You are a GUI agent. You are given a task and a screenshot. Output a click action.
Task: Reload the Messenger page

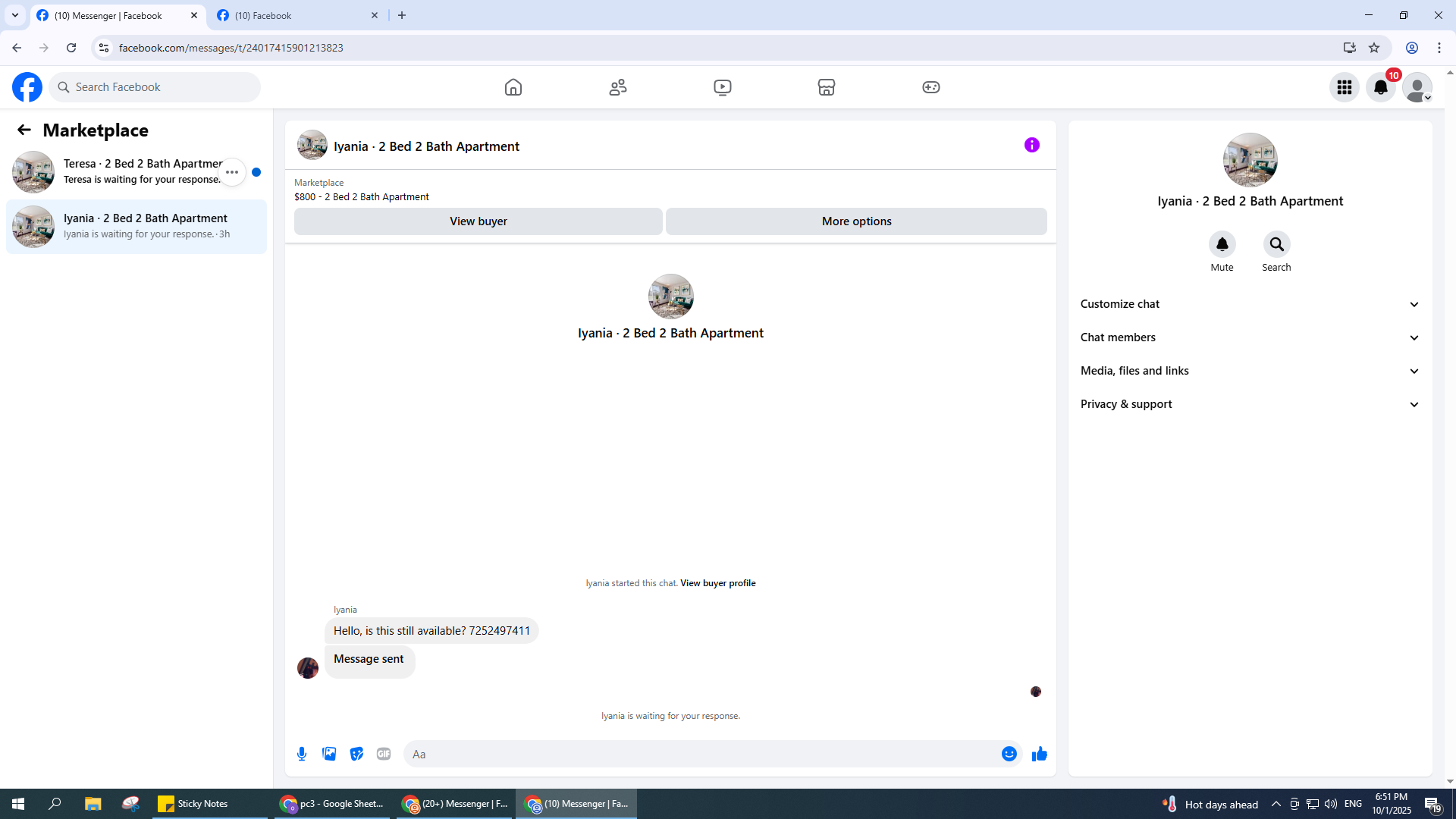click(71, 48)
